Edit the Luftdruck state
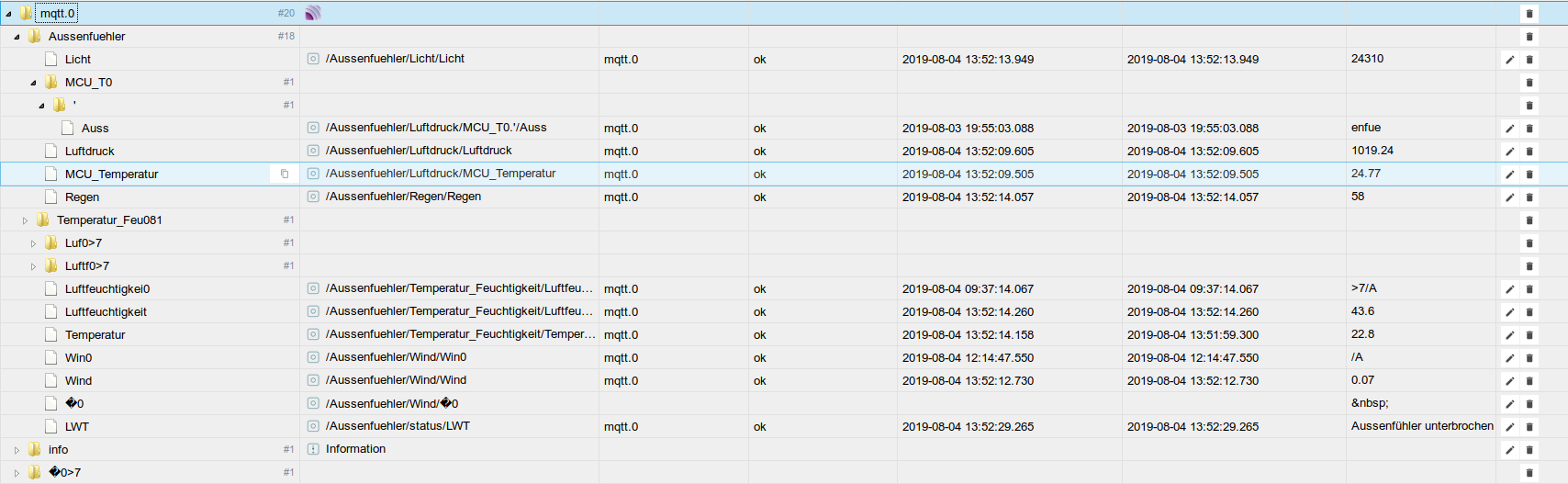The image size is (1568, 484). (1509, 152)
